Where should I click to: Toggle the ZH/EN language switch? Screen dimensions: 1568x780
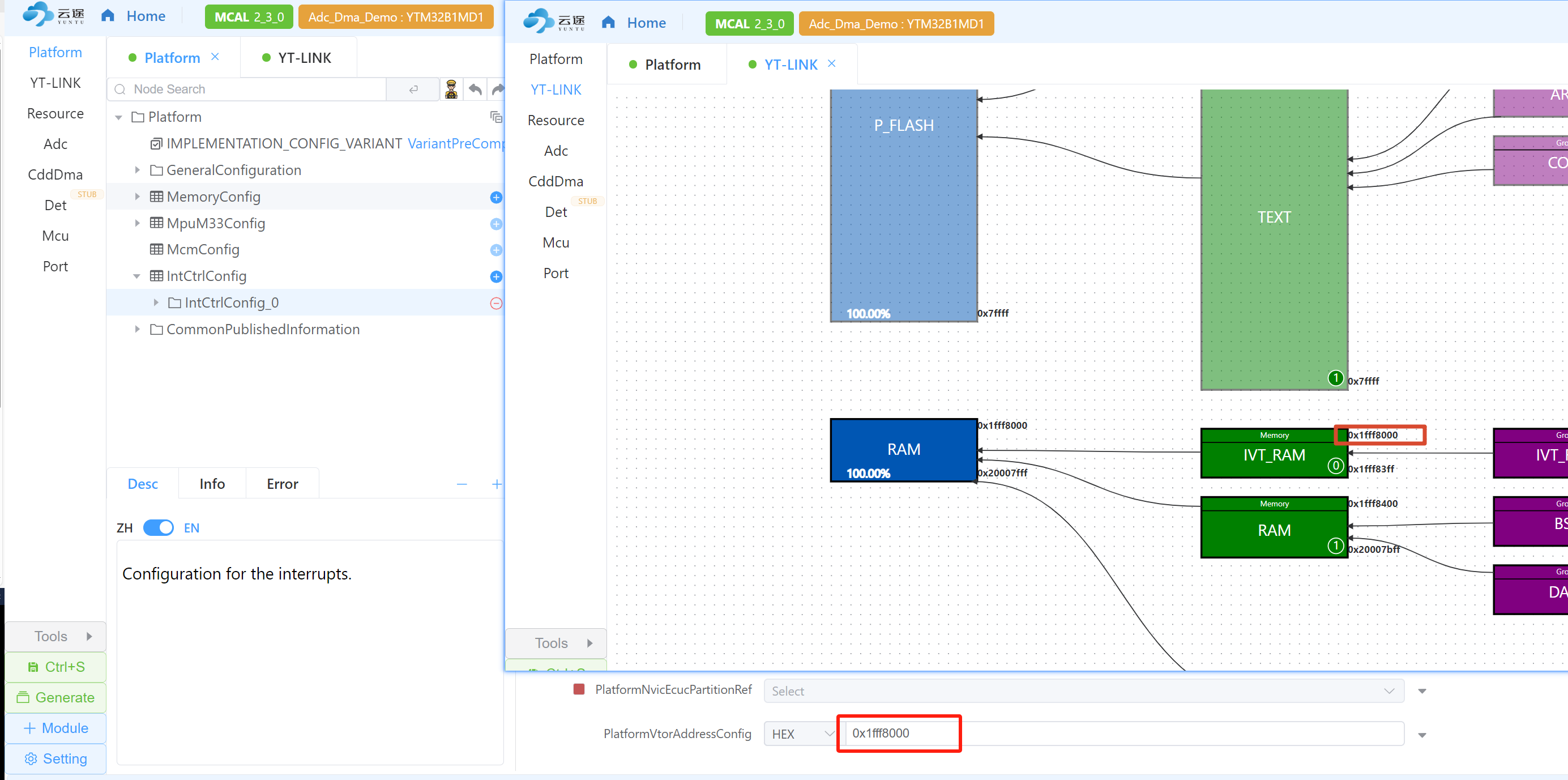[x=158, y=528]
